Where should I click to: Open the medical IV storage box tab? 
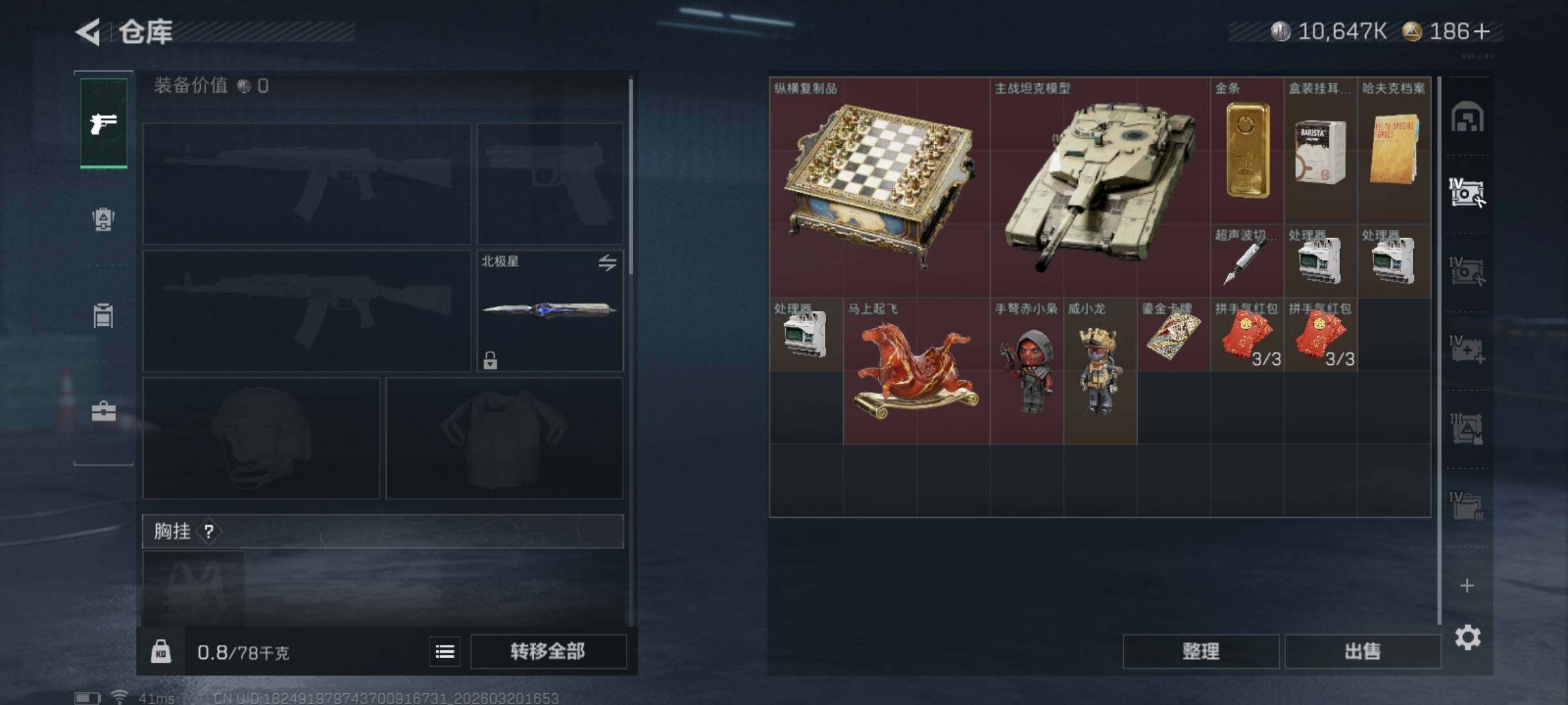1467,350
